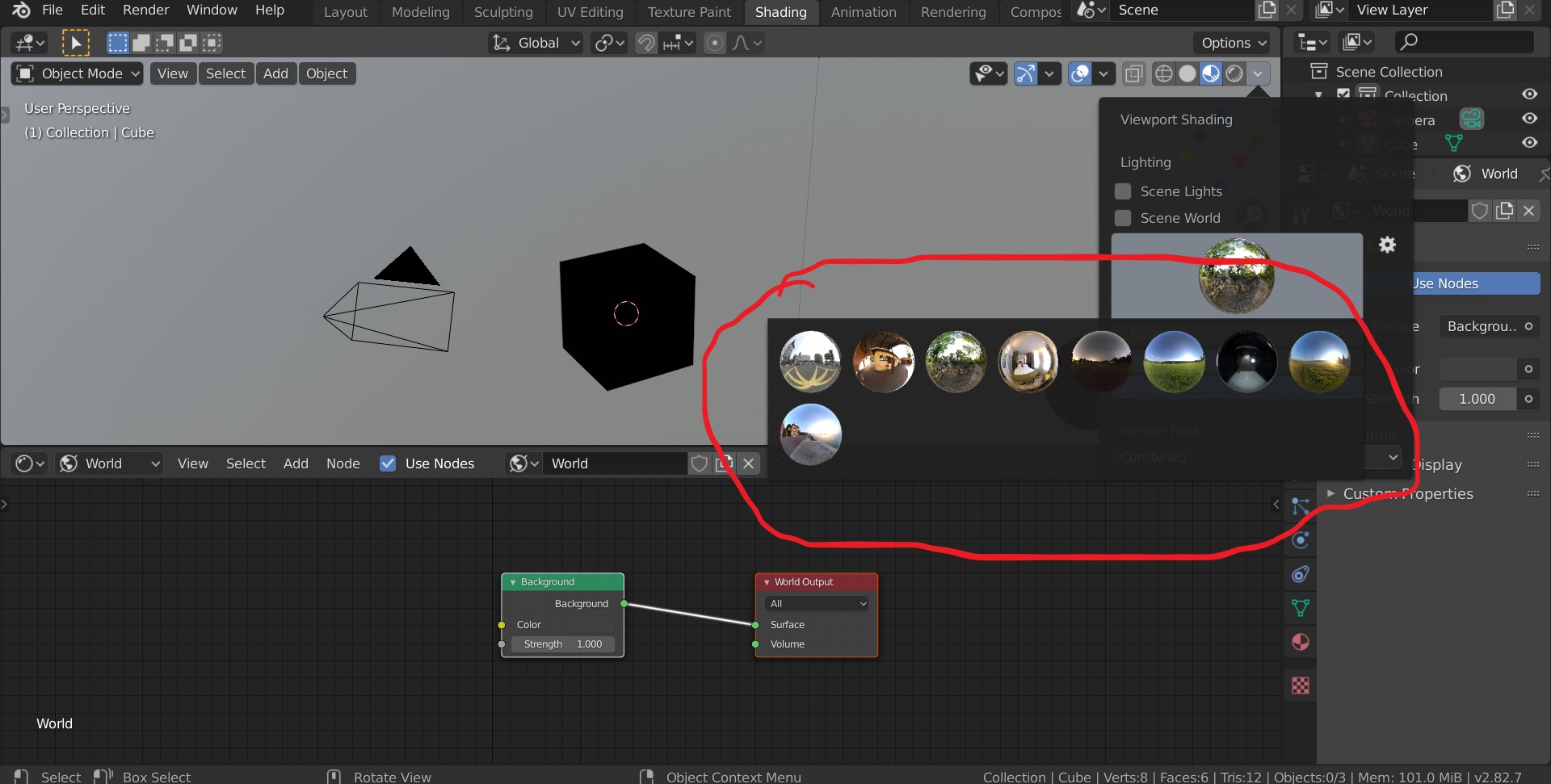1551x784 pixels.
Task: Hide the Camera with its eye icon
Action: click(1529, 118)
